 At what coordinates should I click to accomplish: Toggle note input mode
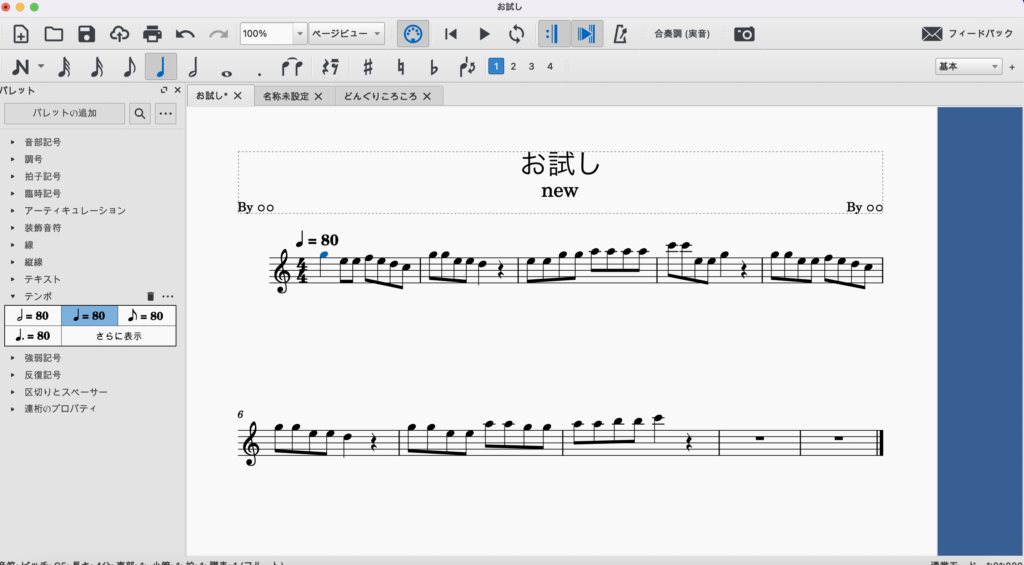click(x=21, y=67)
